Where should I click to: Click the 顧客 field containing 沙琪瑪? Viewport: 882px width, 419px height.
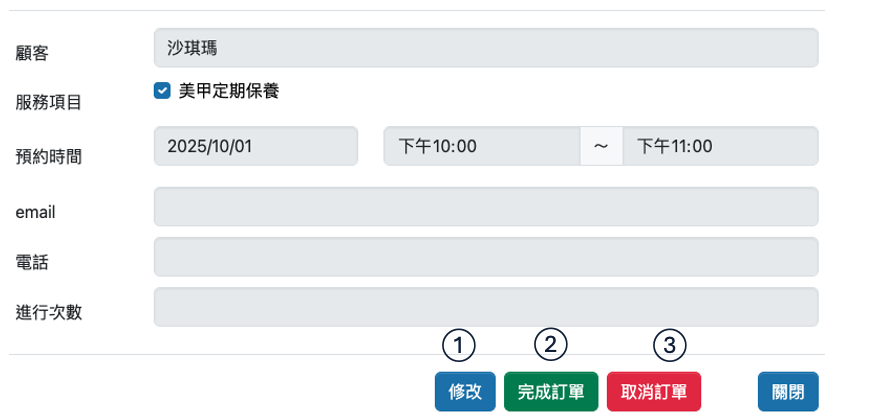click(486, 47)
